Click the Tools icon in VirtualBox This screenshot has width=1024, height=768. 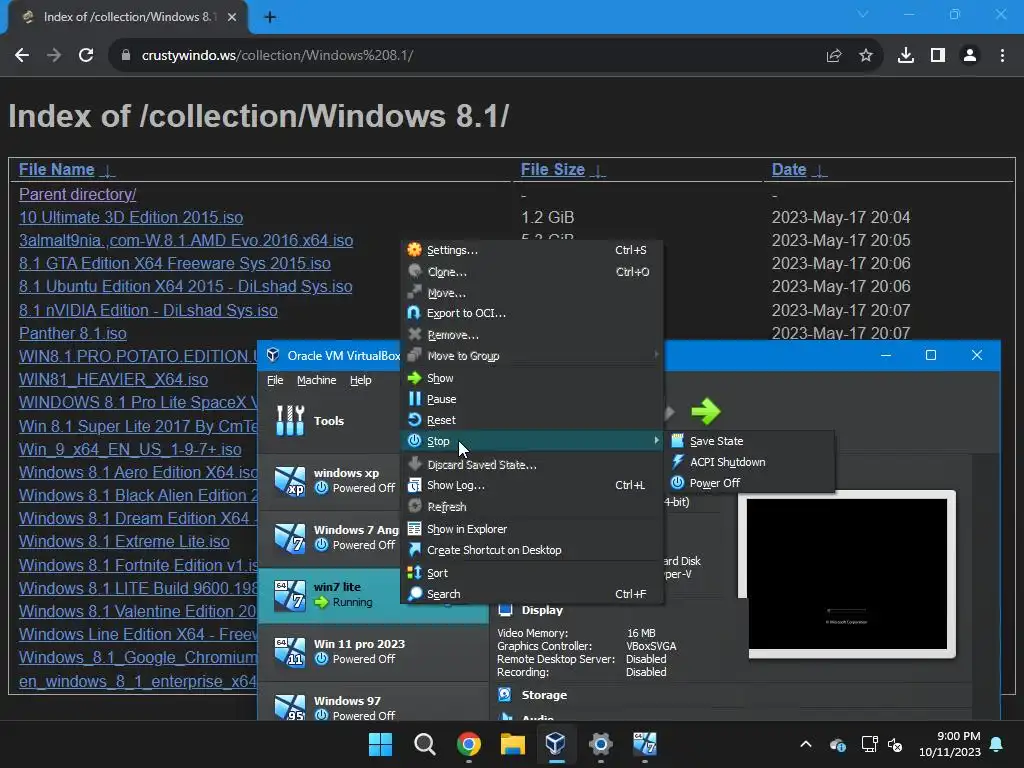pyautogui.click(x=290, y=421)
